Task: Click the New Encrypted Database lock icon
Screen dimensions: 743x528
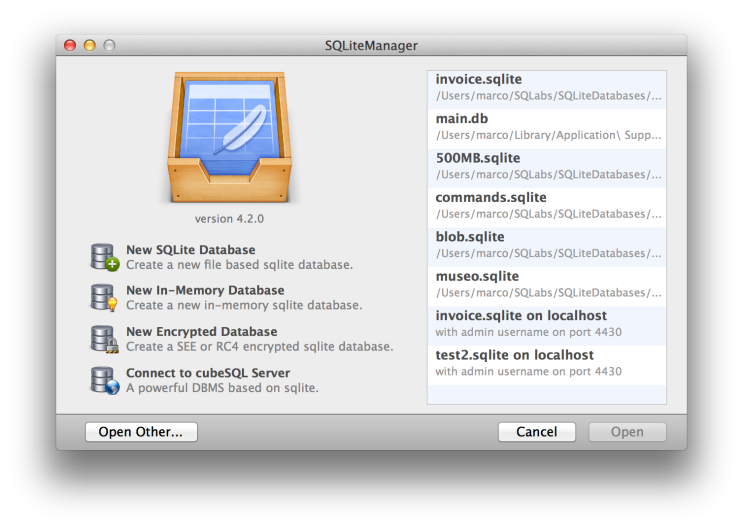Action: tap(112, 346)
